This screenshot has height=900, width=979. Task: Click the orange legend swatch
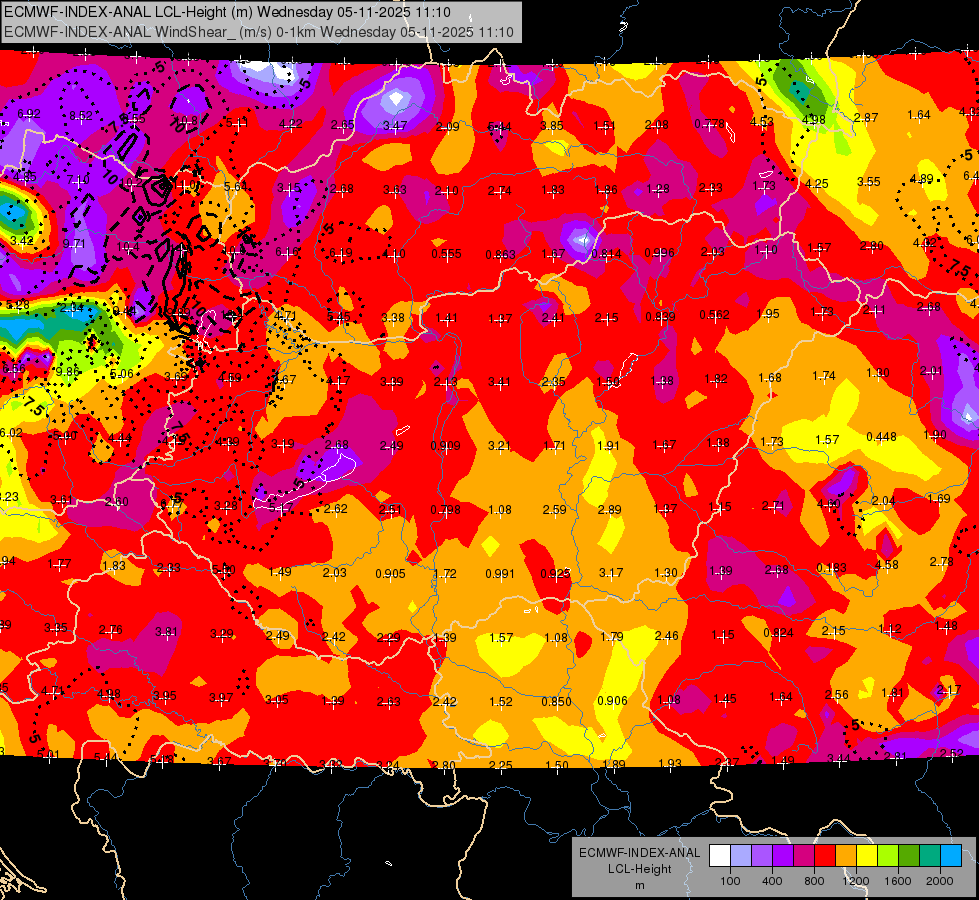pos(846,856)
